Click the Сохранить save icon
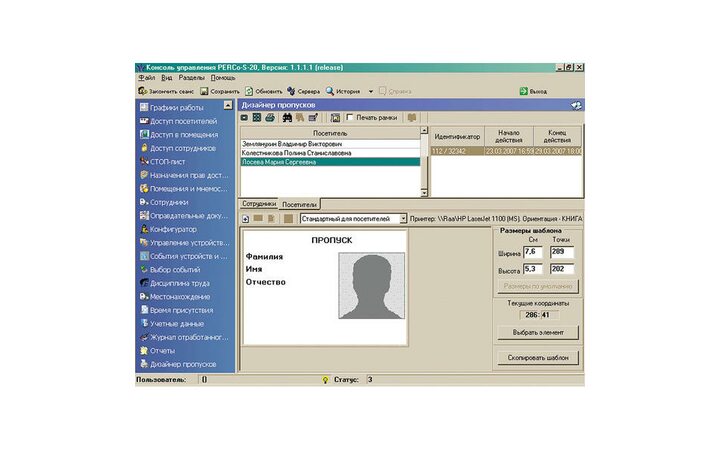Screen dimensions: 720x450 203,91
